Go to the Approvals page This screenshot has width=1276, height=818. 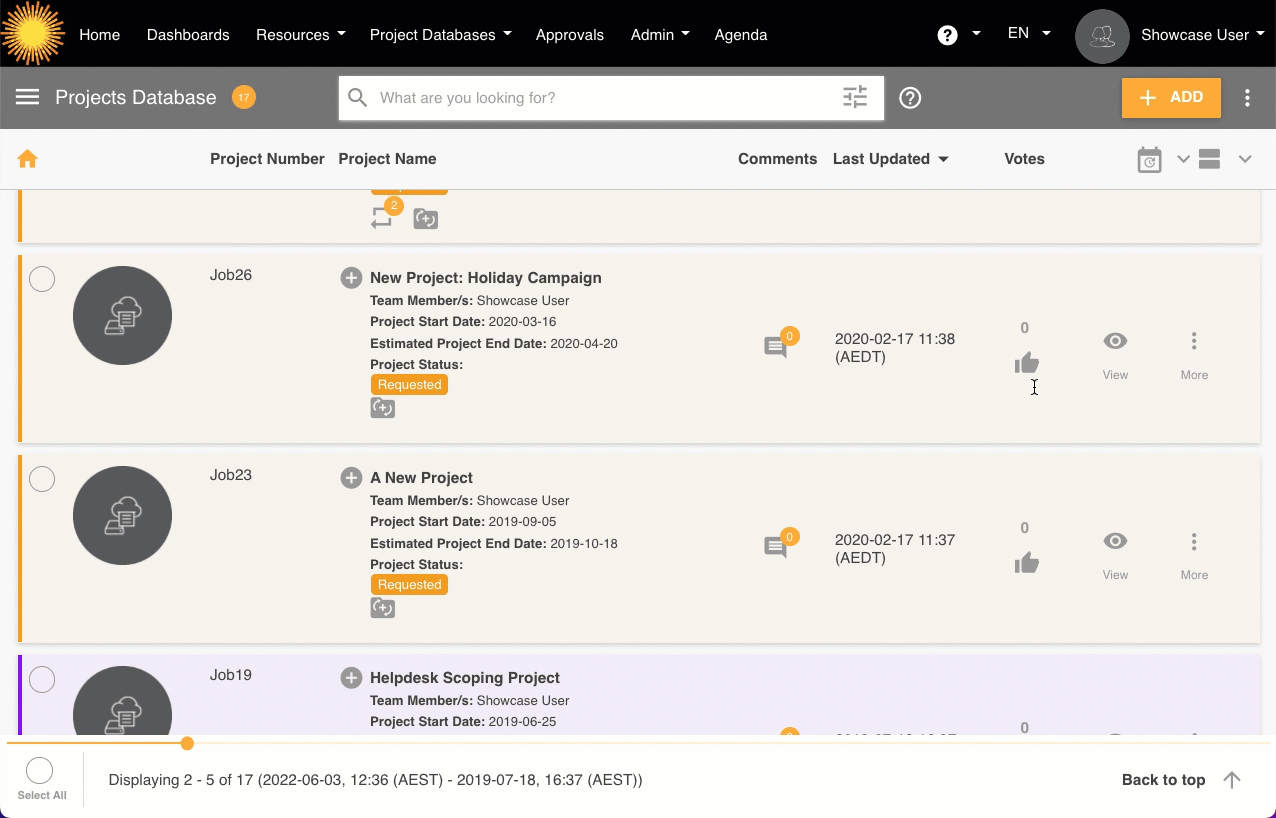click(x=569, y=34)
